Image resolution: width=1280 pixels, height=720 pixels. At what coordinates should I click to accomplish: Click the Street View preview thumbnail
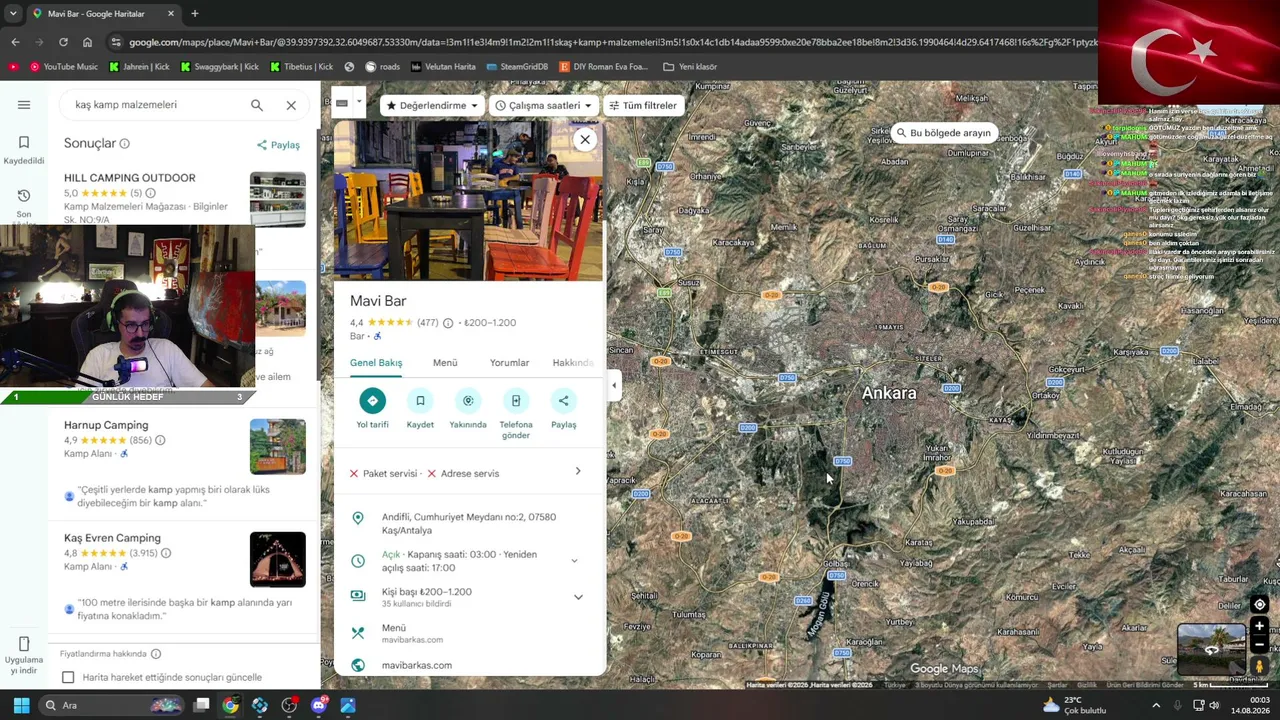pyautogui.click(x=1211, y=649)
